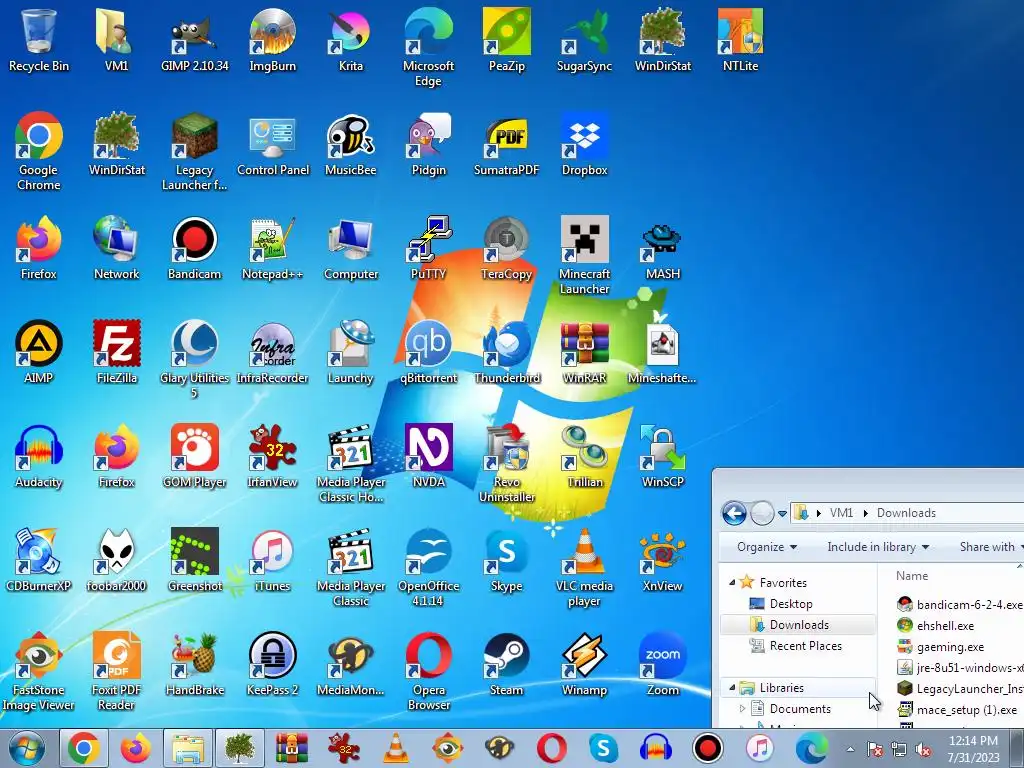Open the Windows Start menu orb

click(26, 748)
